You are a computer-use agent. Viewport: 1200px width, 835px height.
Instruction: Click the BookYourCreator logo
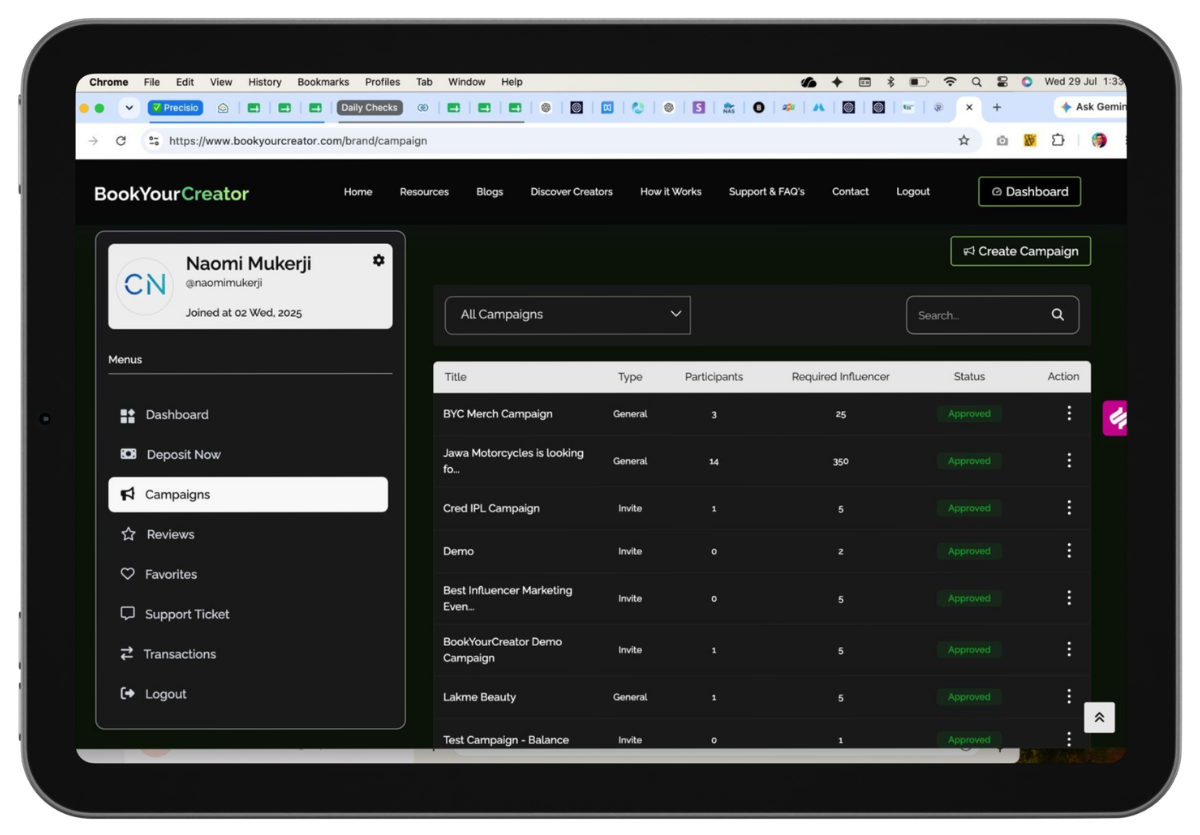(x=171, y=194)
